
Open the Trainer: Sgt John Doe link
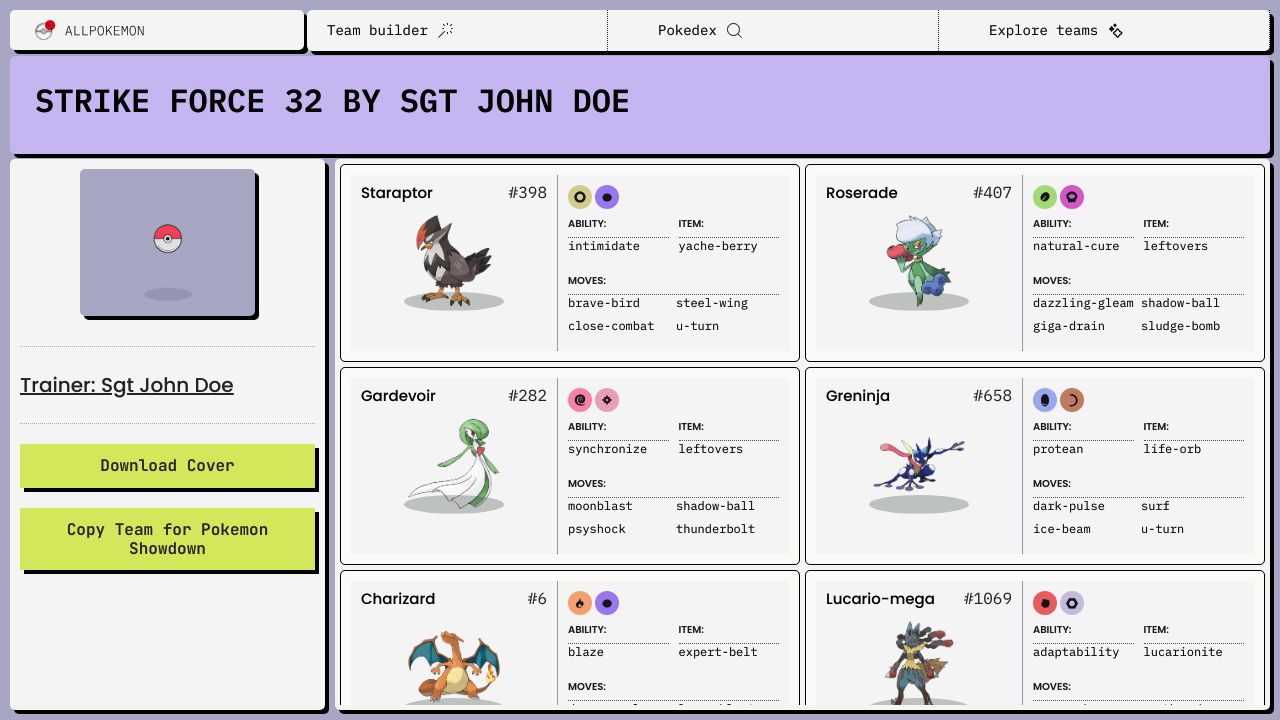click(127, 385)
